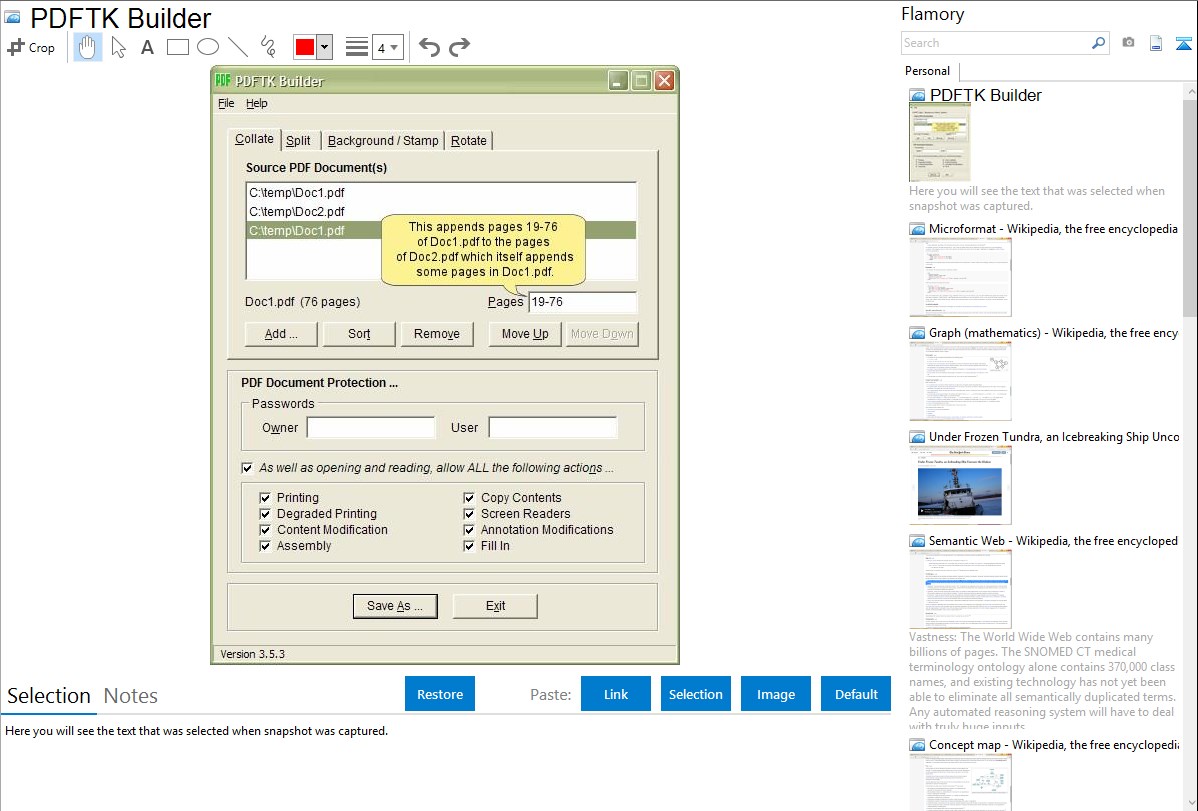Toggle allow ALL the following actions checkbox

pyautogui.click(x=248, y=468)
